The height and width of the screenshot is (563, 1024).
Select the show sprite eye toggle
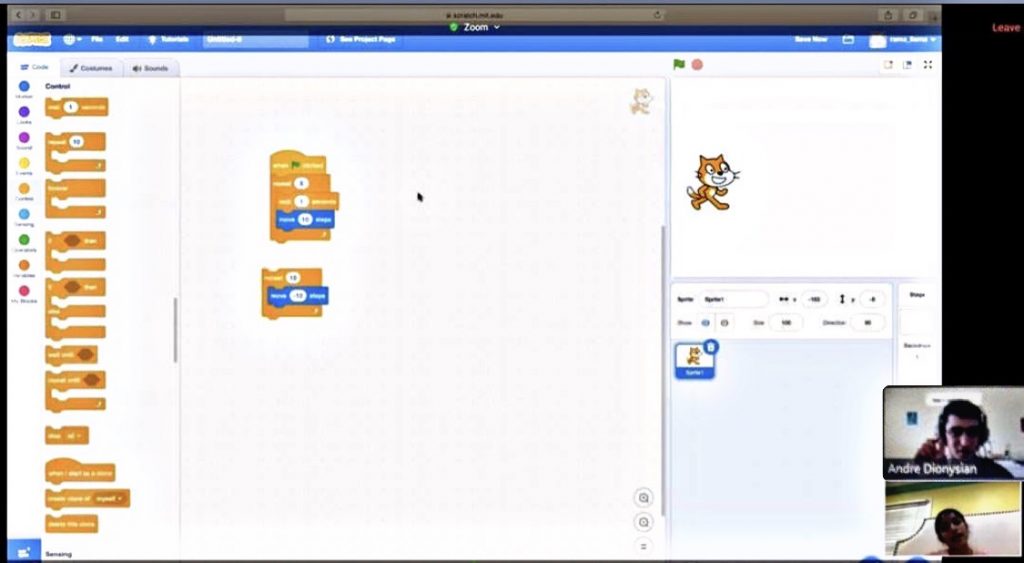coord(704,323)
